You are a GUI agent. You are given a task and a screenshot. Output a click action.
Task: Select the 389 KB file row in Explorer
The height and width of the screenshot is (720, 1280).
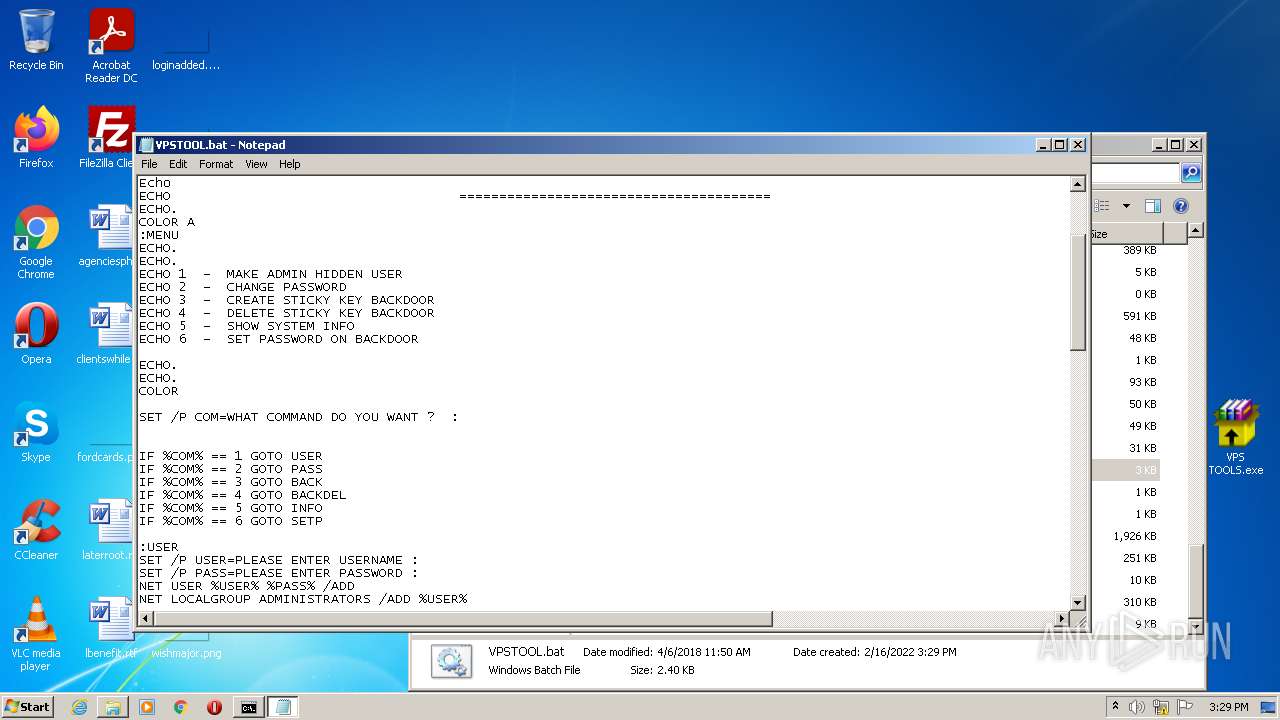pos(1126,250)
